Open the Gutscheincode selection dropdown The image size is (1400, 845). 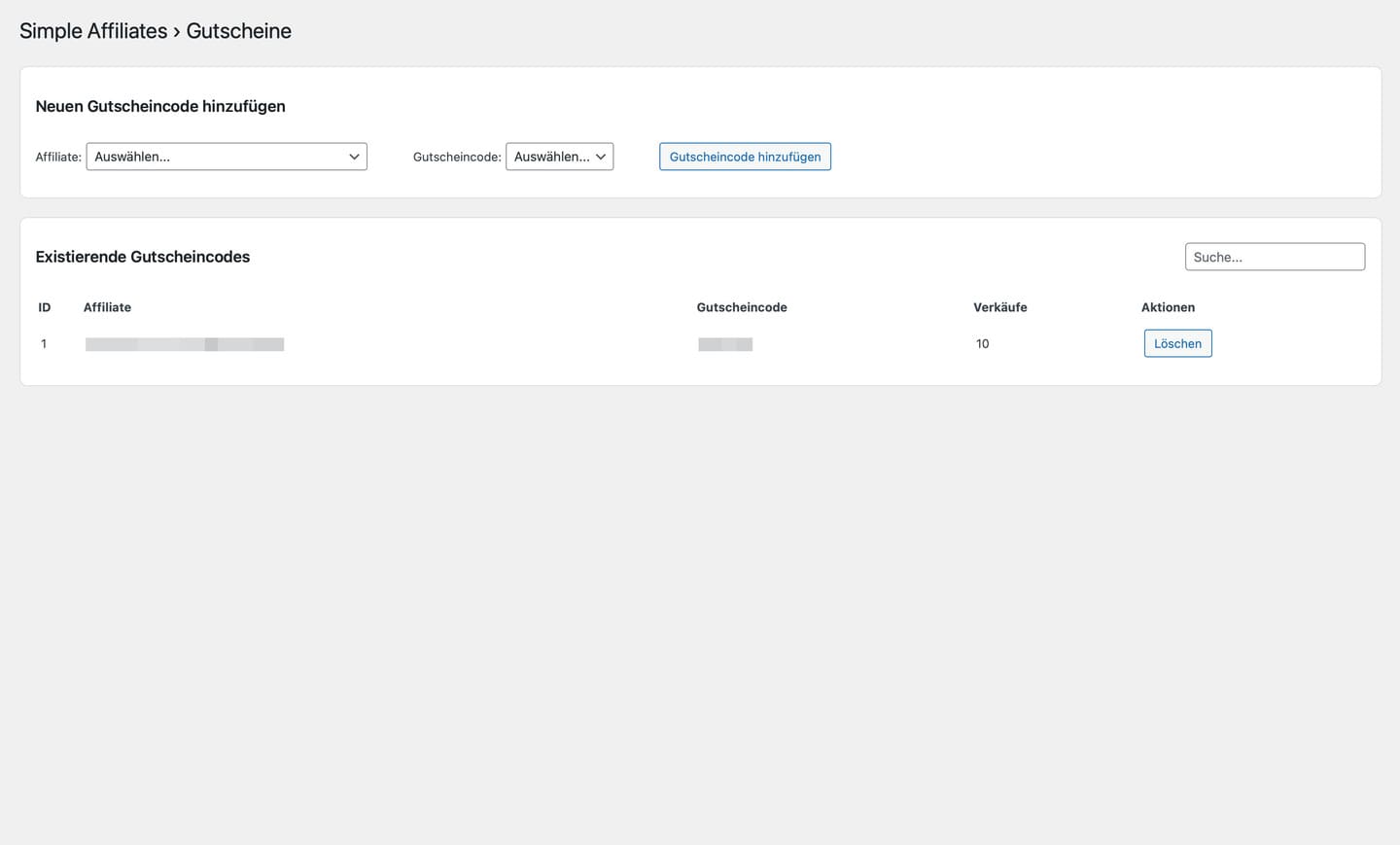click(x=558, y=157)
